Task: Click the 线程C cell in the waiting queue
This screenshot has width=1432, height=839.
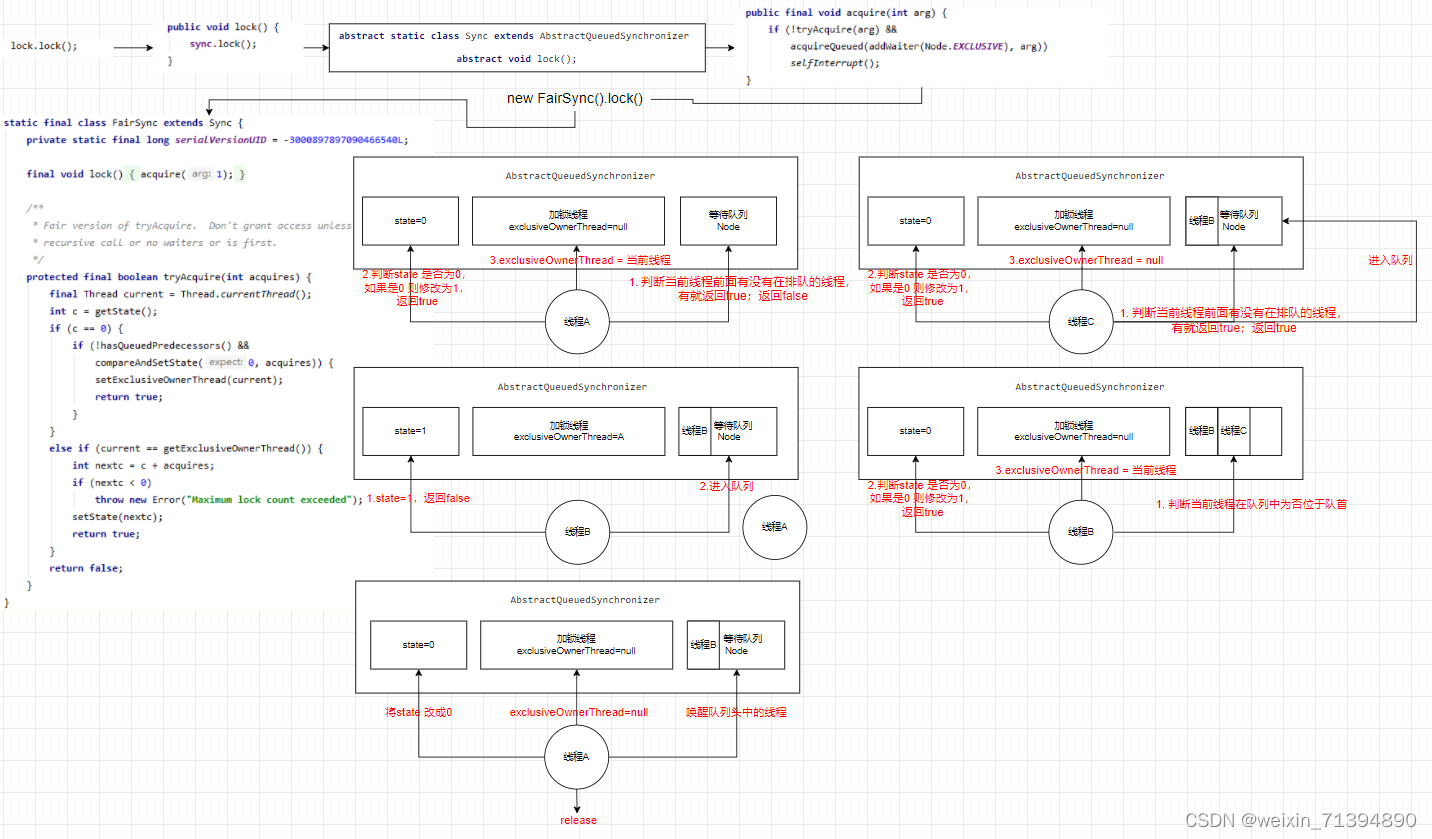Action: [x=1233, y=431]
